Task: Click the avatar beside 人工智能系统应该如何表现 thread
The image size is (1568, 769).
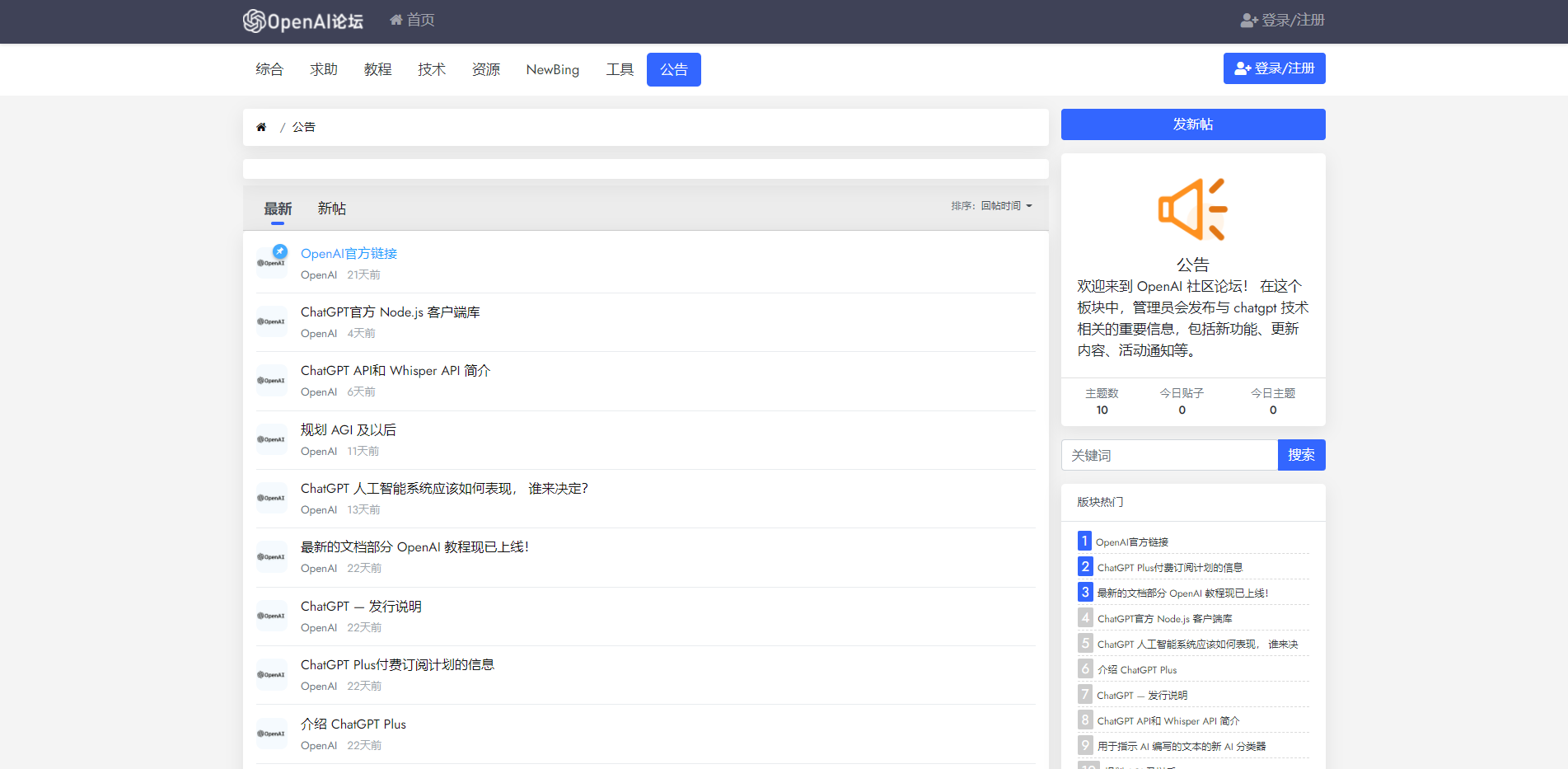Action: point(272,498)
